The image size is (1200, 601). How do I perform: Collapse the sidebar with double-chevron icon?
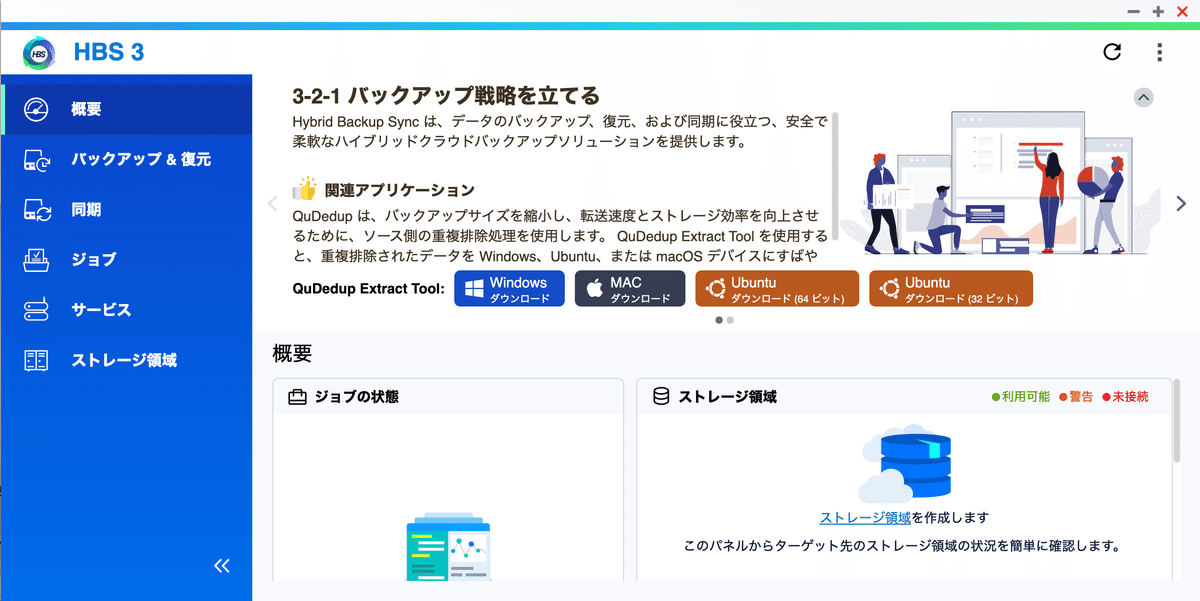[222, 566]
